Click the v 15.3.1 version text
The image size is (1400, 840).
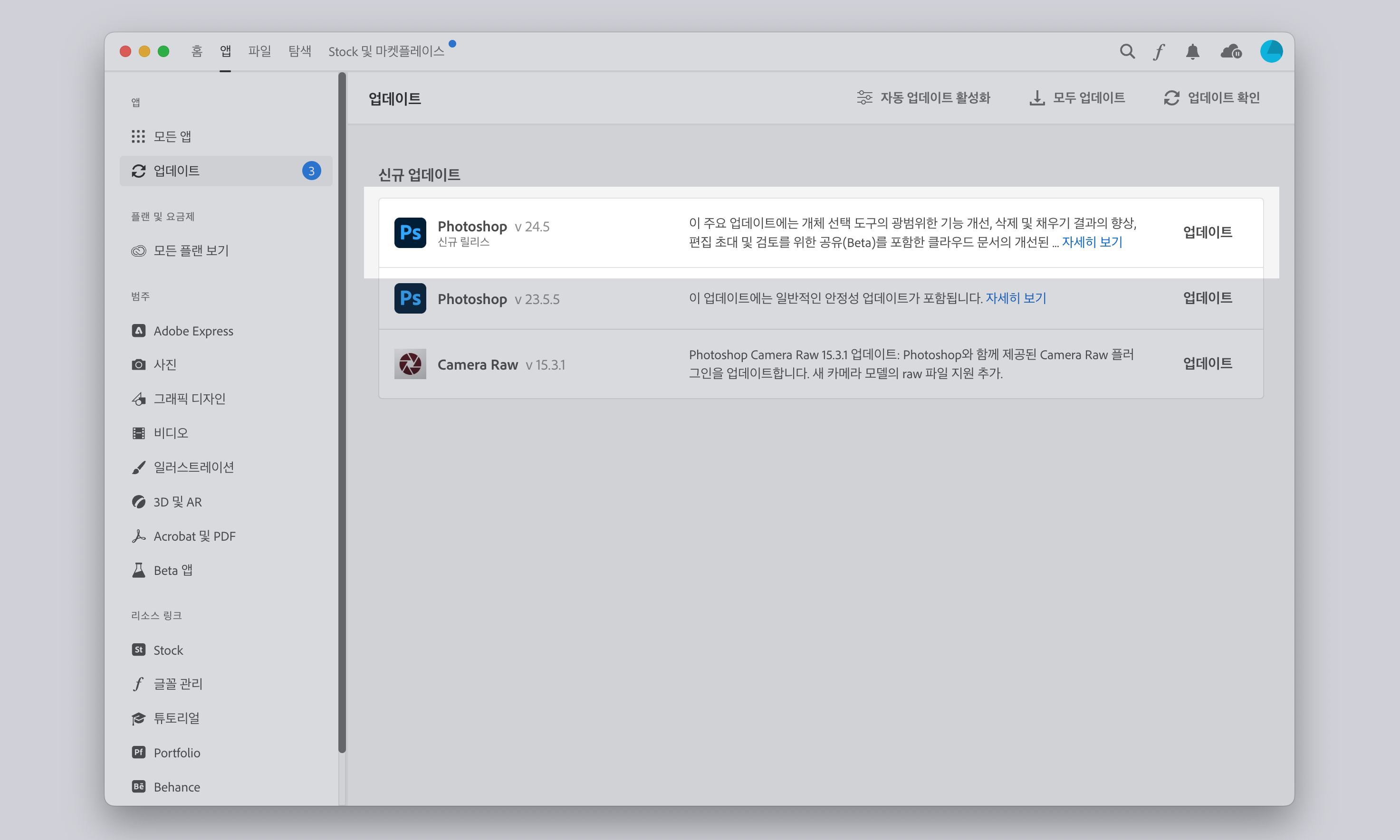545,365
